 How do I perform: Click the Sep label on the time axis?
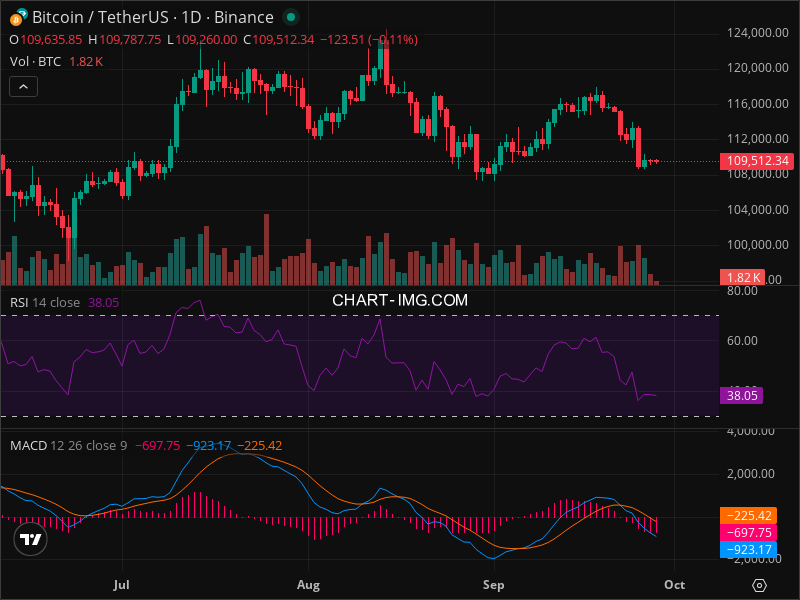tap(494, 584)
